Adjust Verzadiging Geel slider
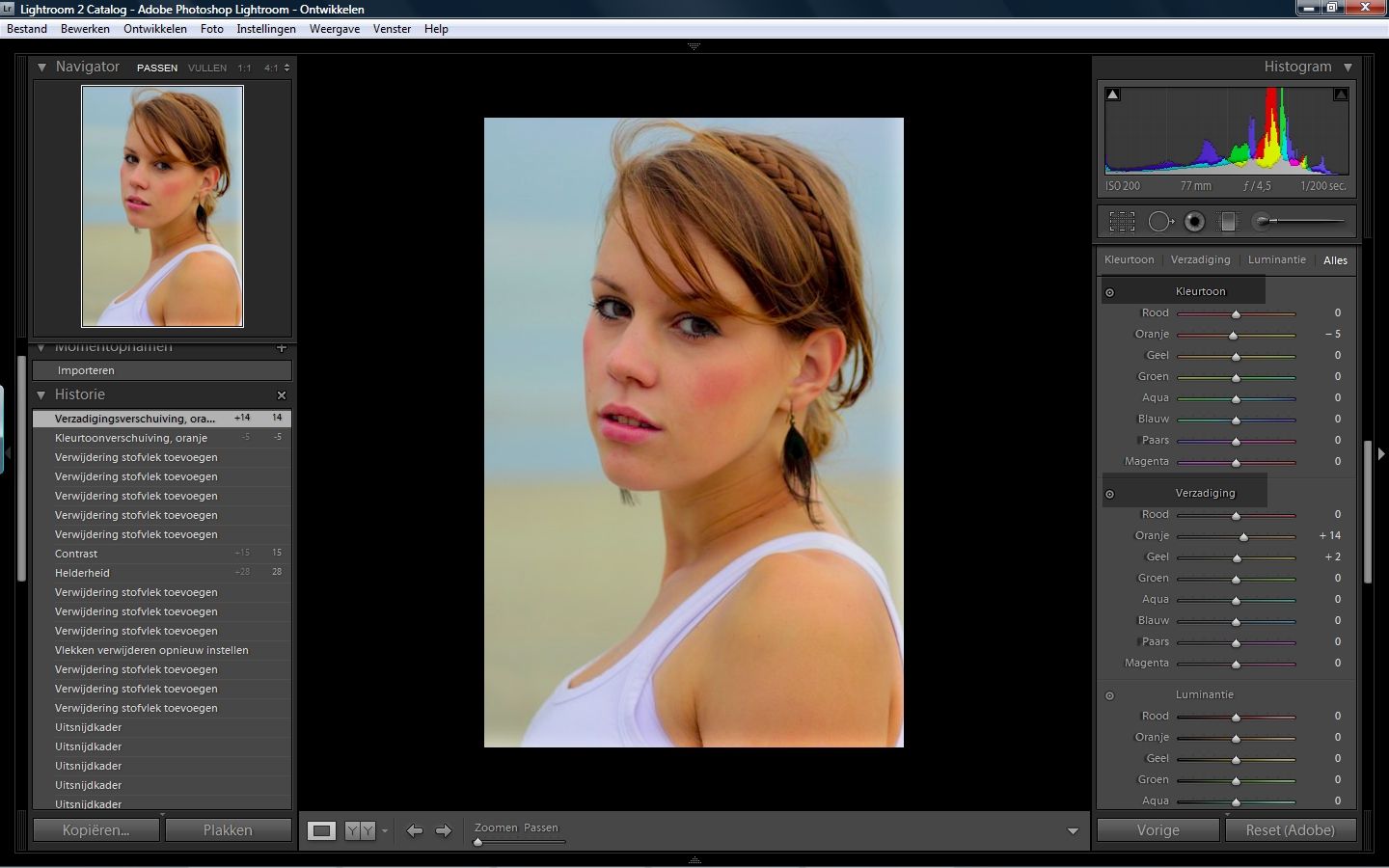This screenshot has height=868, width=1389. click(x=1237, y=558)
